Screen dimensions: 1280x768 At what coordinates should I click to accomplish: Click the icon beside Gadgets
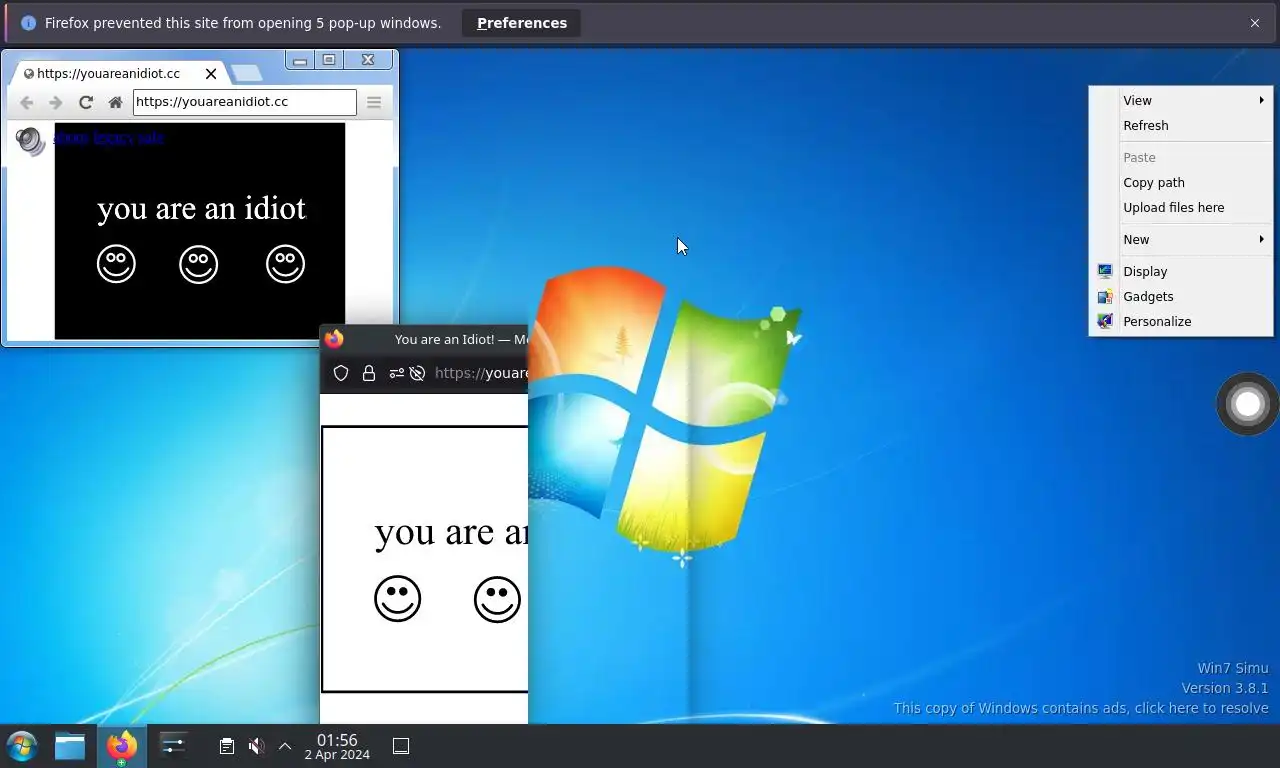1104,296
